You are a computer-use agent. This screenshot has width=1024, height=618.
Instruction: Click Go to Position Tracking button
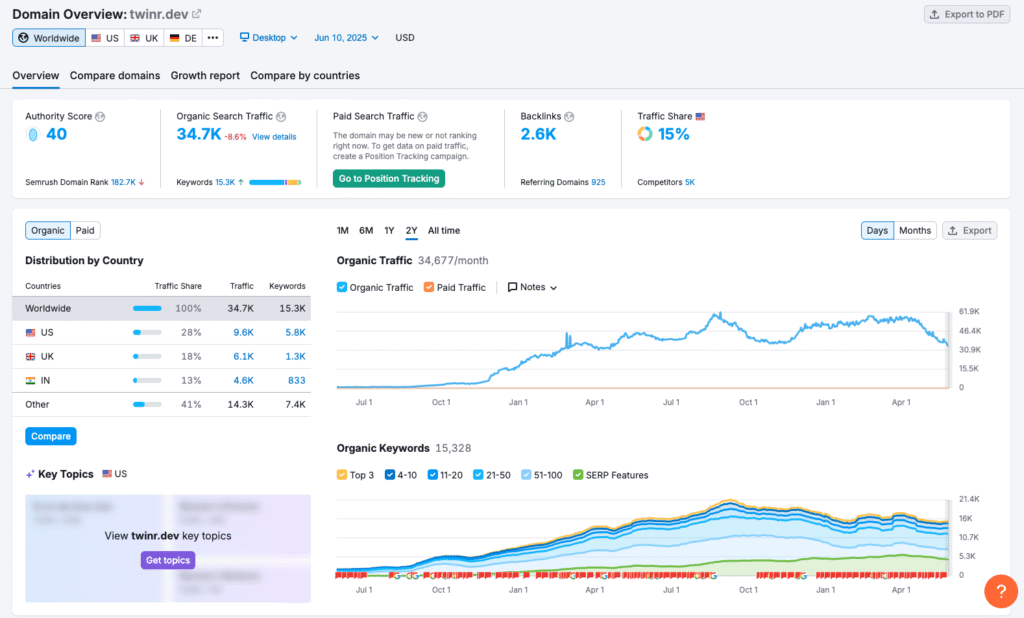point(389,179)
